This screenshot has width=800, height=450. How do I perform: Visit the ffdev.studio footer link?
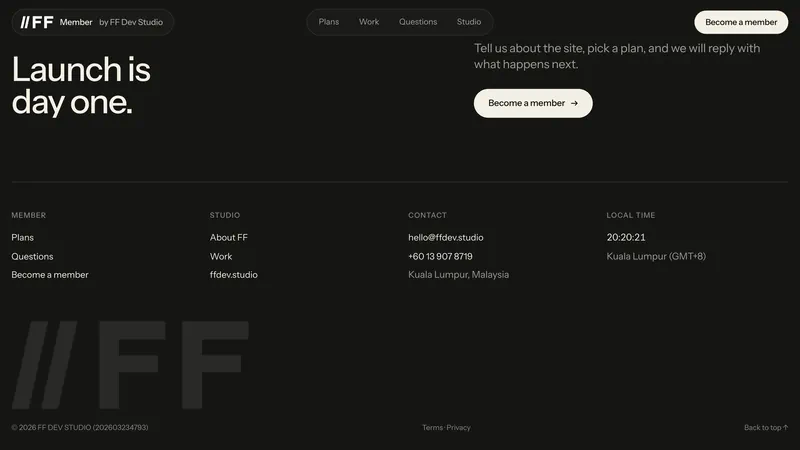(x=234, y=274)
